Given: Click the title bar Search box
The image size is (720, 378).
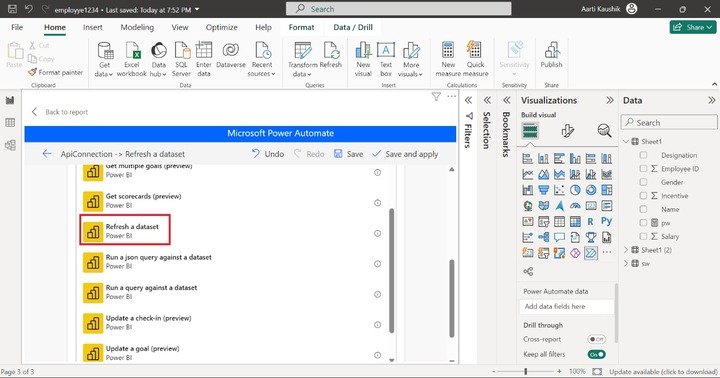Looking at the screenshot, I should click(x=399, y=9).
